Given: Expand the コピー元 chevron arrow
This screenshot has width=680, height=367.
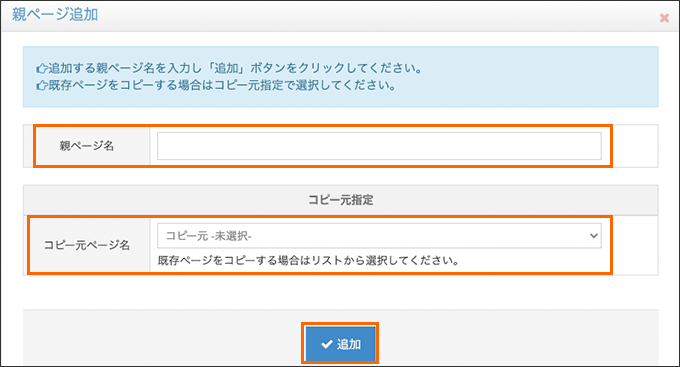Looking at the screenshot, I should pos(593,236).
